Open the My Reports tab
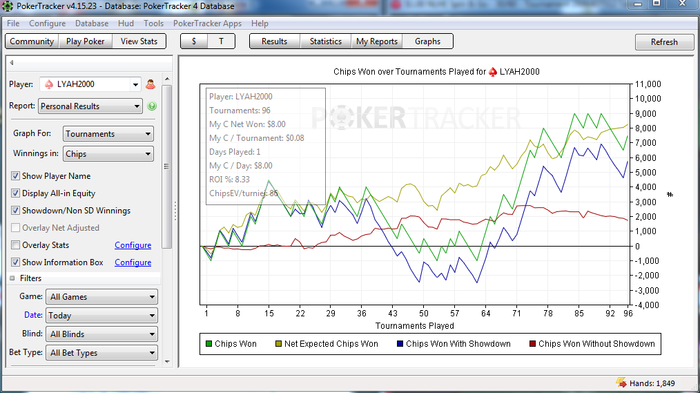This screenshot has width=700, height=393. [377, 42]
